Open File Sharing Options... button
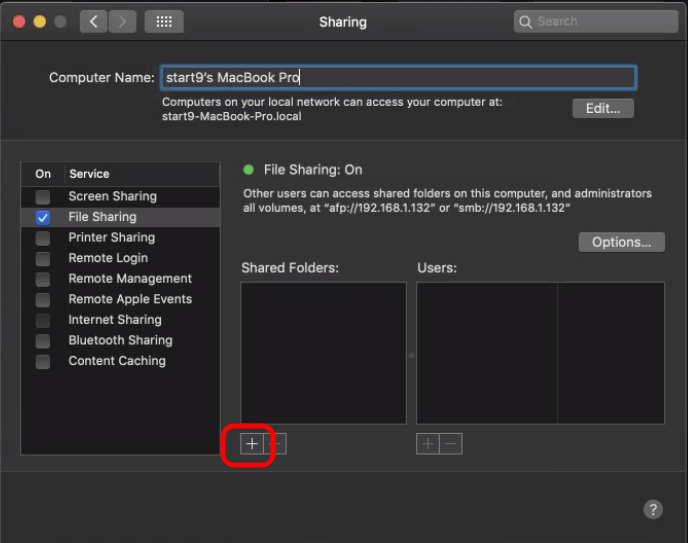Screen dimensions: 688x543 pyautogui.click(x=621, y=242)
